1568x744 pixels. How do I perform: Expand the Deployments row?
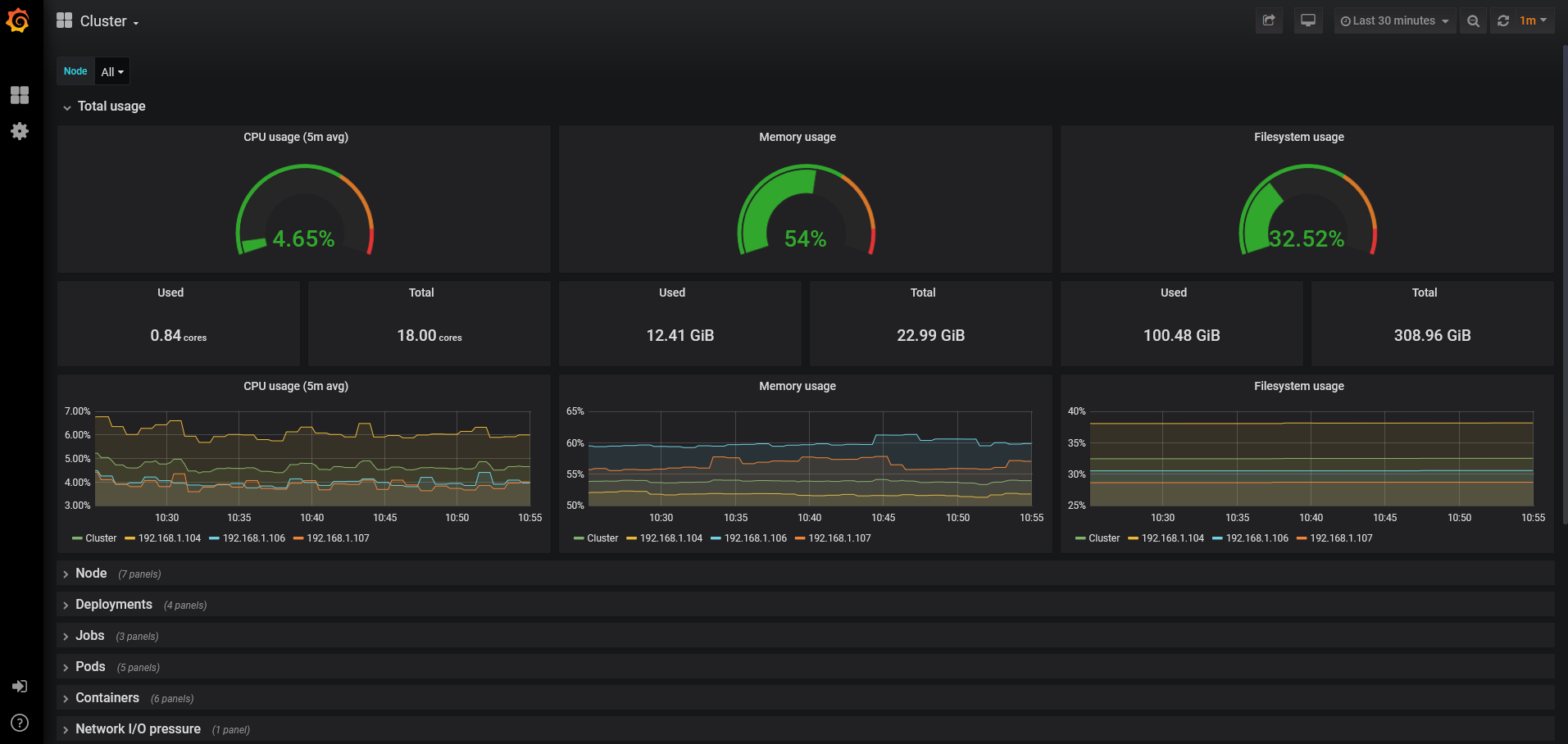[806, 605]
